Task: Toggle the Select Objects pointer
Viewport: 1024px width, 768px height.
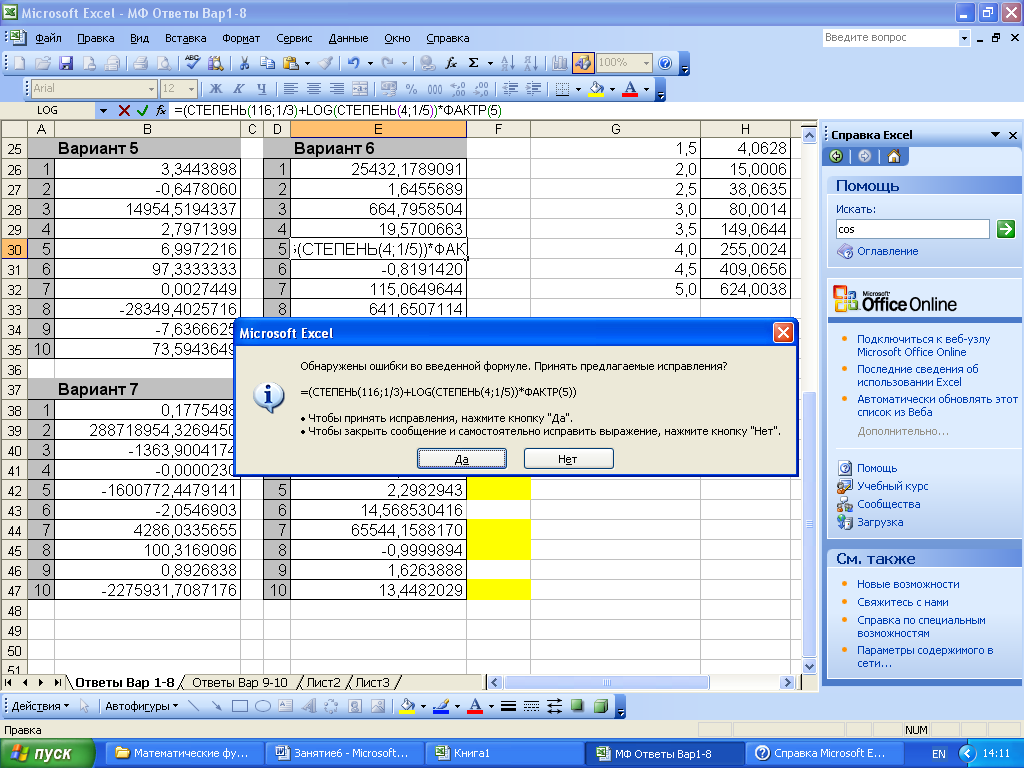Action: pyautogui.click(x=84, y=706)
